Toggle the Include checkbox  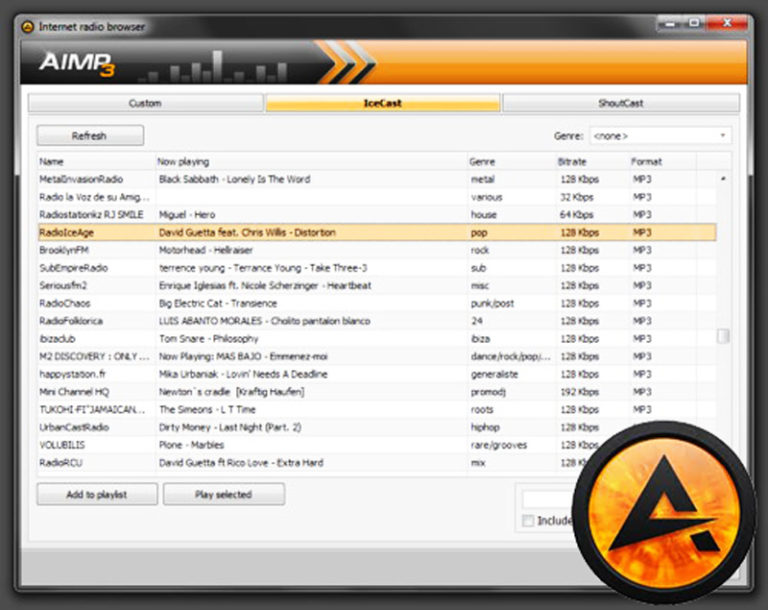(528, 520)
